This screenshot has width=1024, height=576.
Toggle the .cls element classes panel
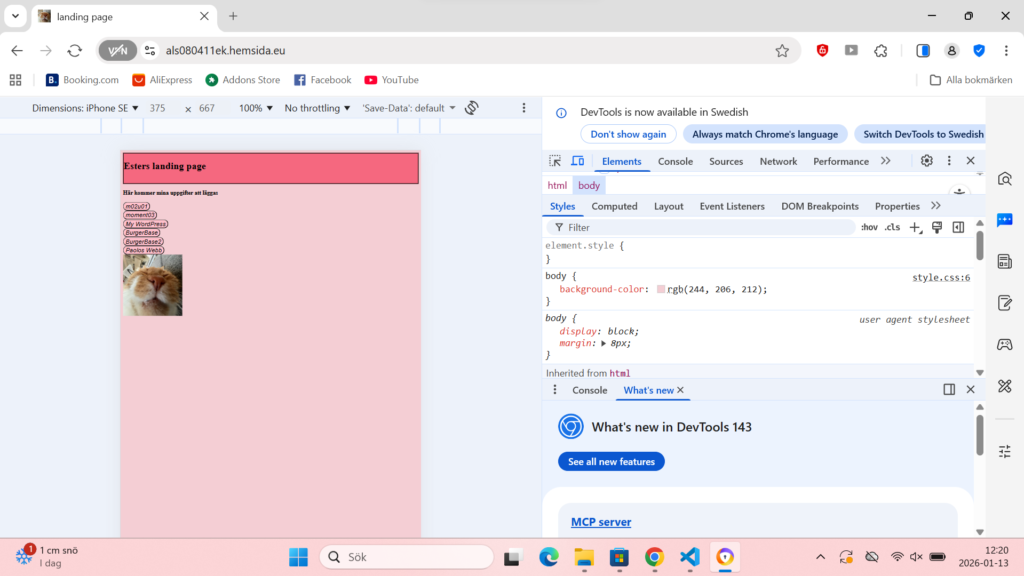(892, 228)
